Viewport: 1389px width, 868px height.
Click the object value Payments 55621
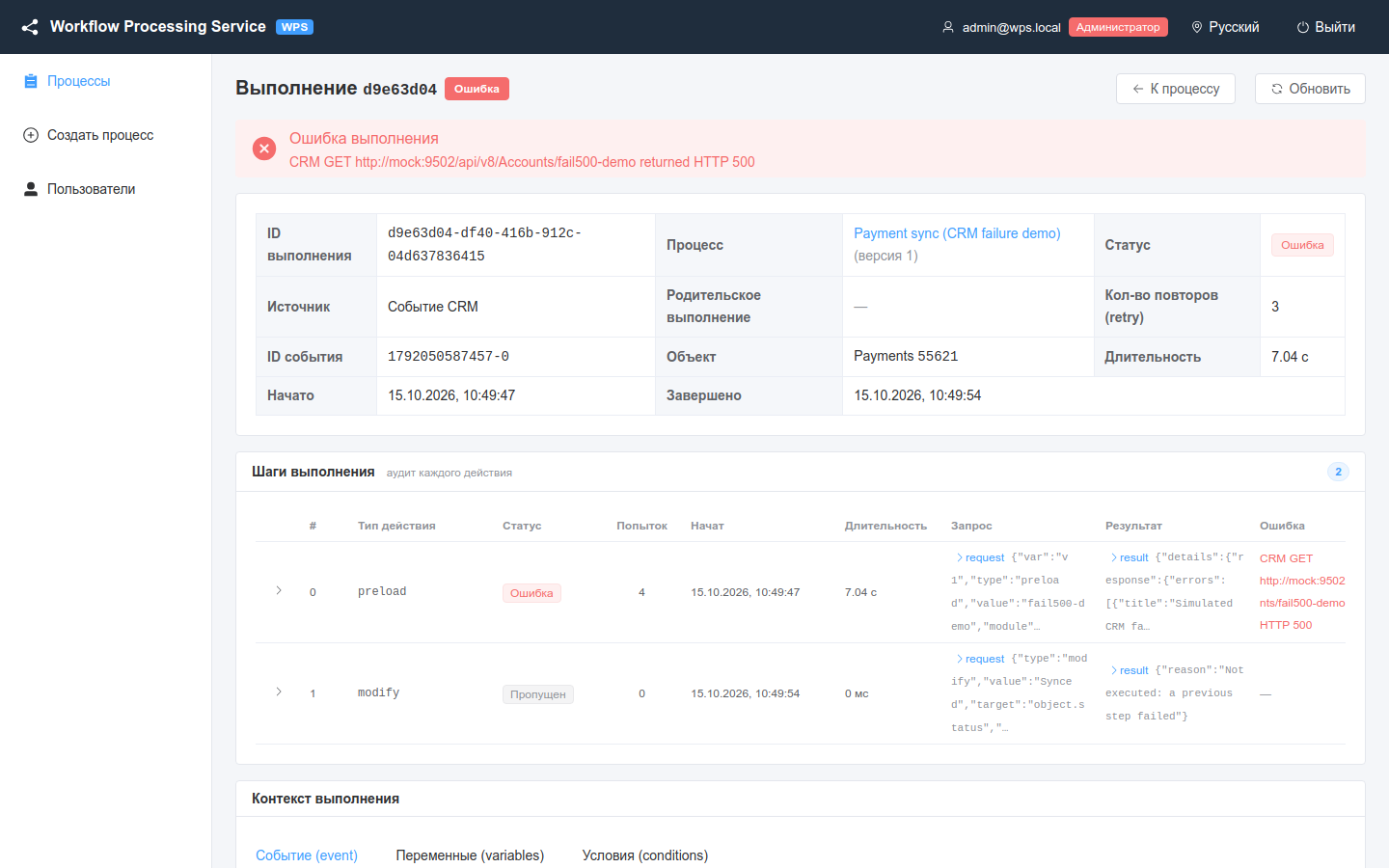pyautogui.click(x=906, y=356)
